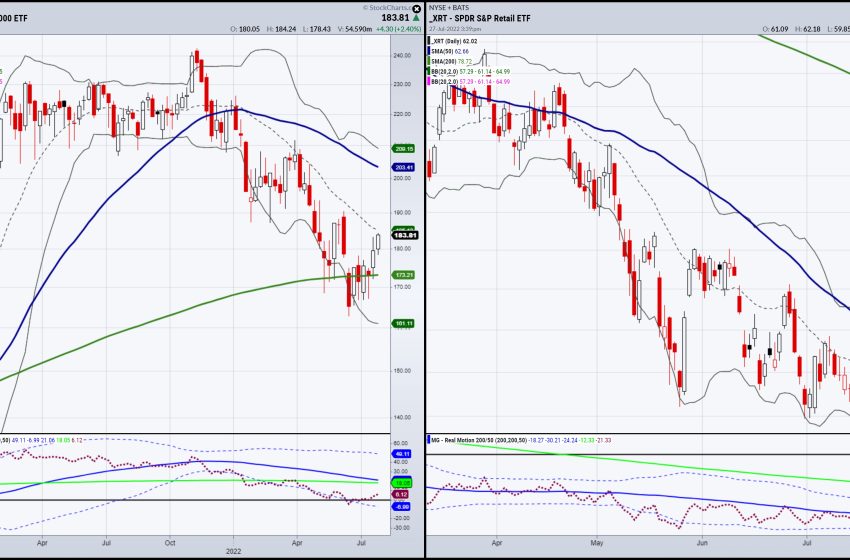Click the Jun label on right chart axis
The image size is (850, 560).
(702, 541)
